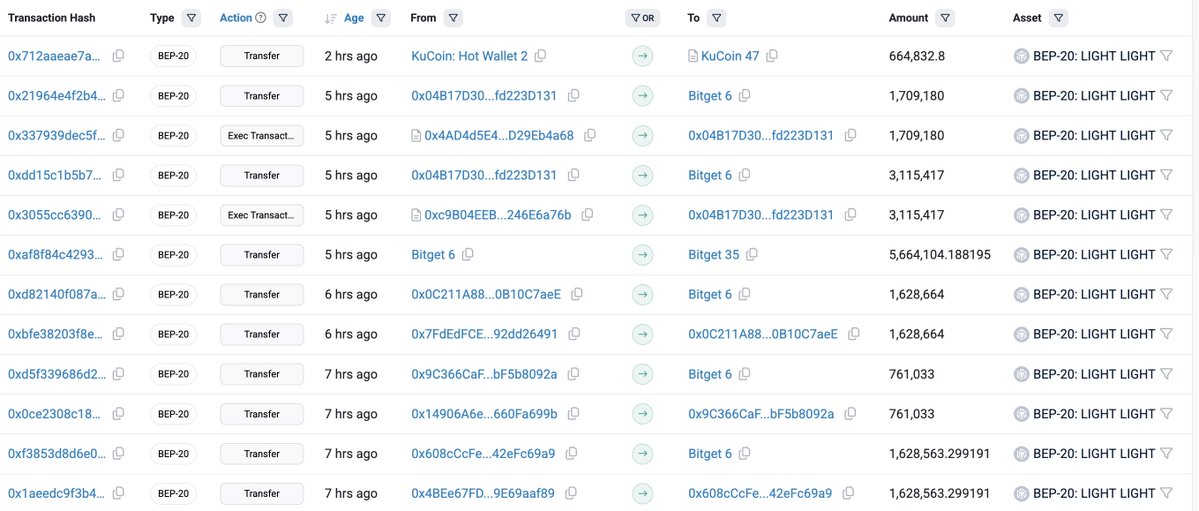Viewport: 1199px width, 511px height.
Task: Toggle the OR filter between From and To
Action: click(642, 18)
